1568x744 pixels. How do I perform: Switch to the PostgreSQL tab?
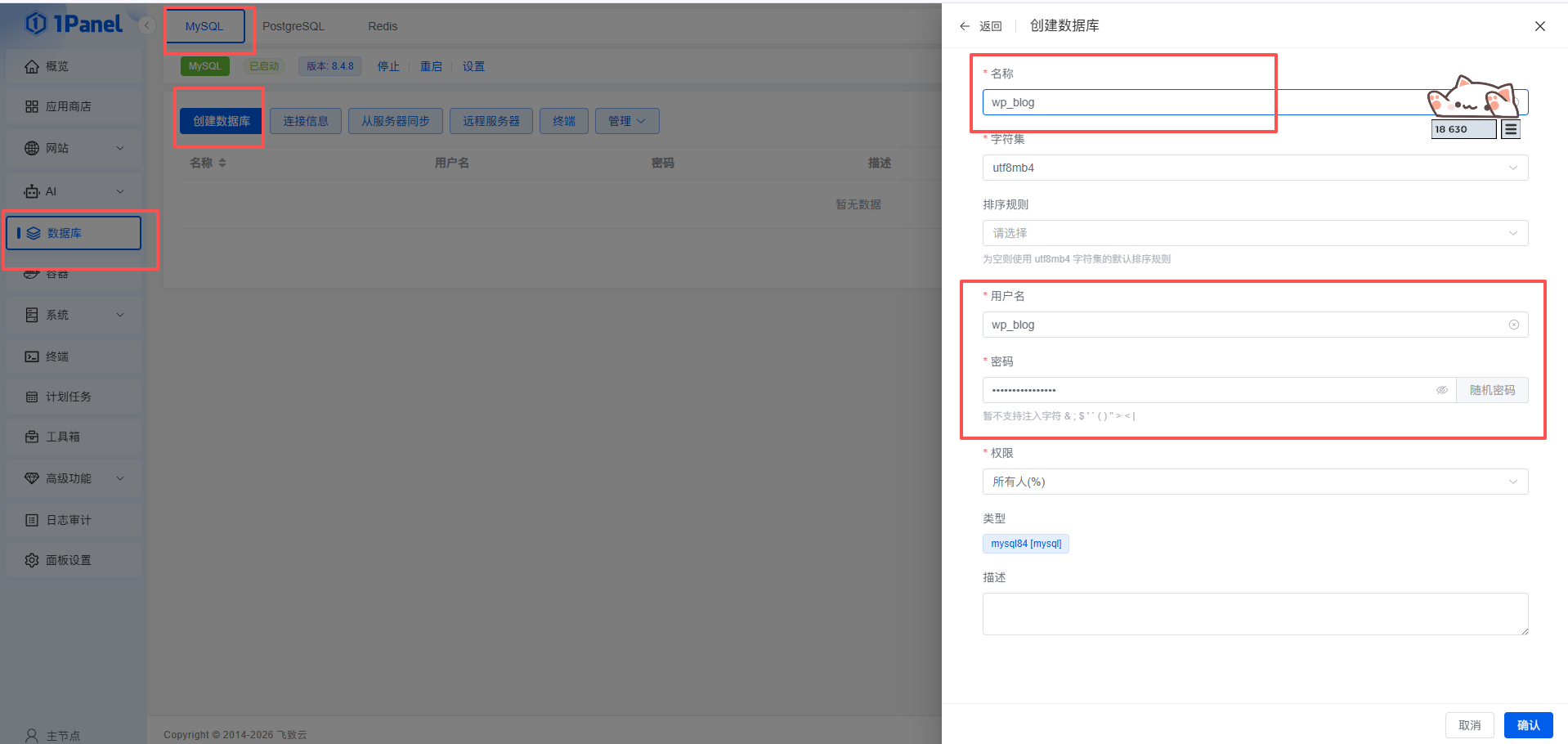tap(293, 26)
